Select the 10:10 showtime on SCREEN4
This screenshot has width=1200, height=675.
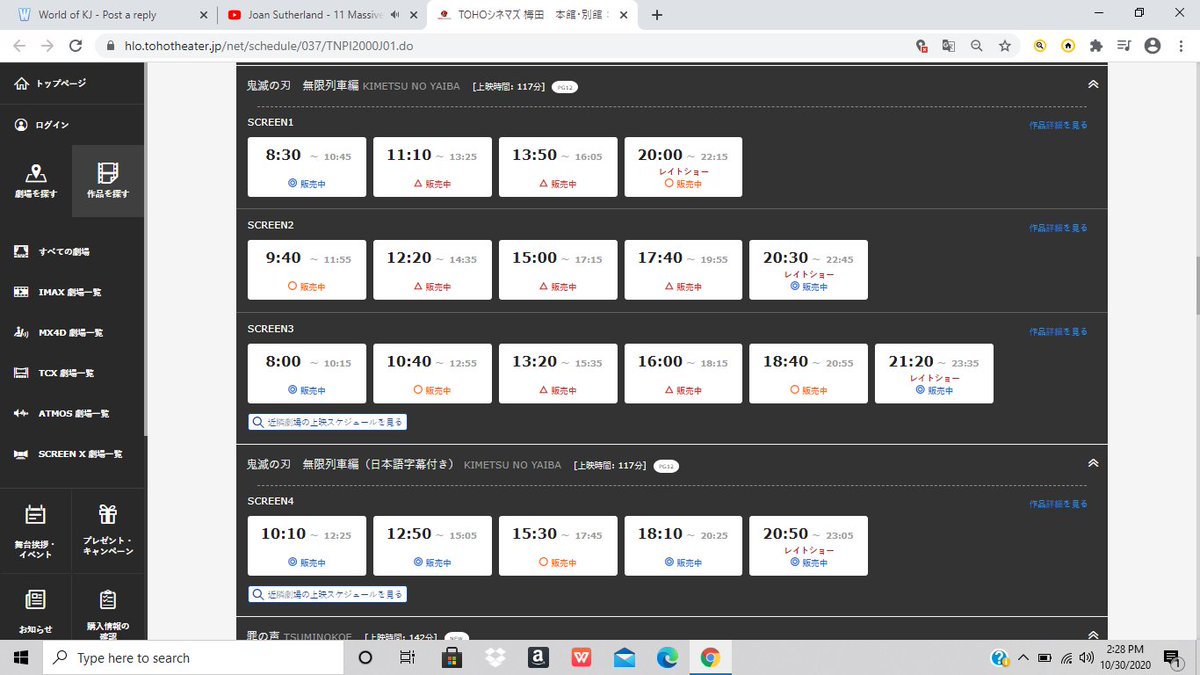307,546
